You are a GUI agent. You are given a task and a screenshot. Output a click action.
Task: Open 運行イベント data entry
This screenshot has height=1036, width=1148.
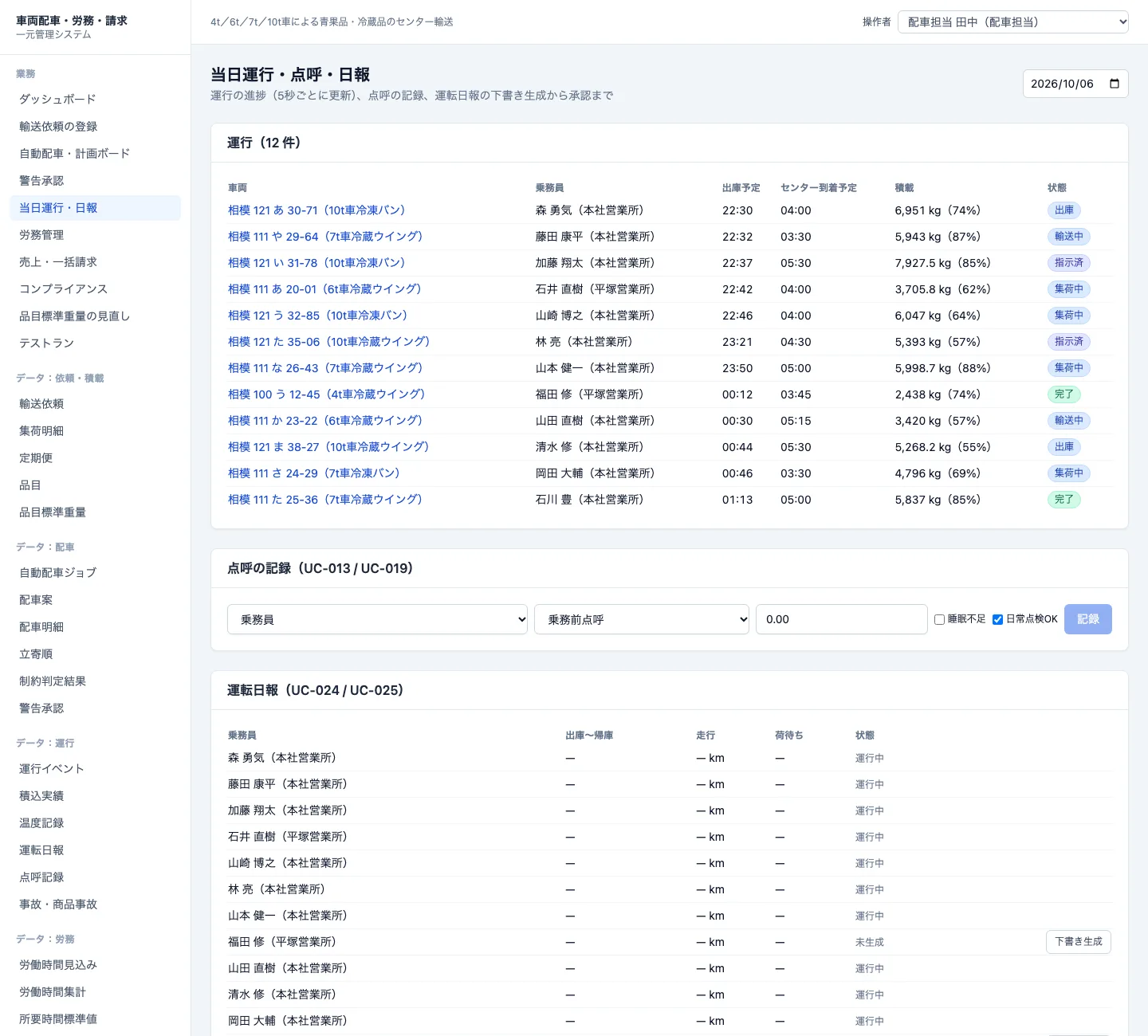[x=95, y=769]
